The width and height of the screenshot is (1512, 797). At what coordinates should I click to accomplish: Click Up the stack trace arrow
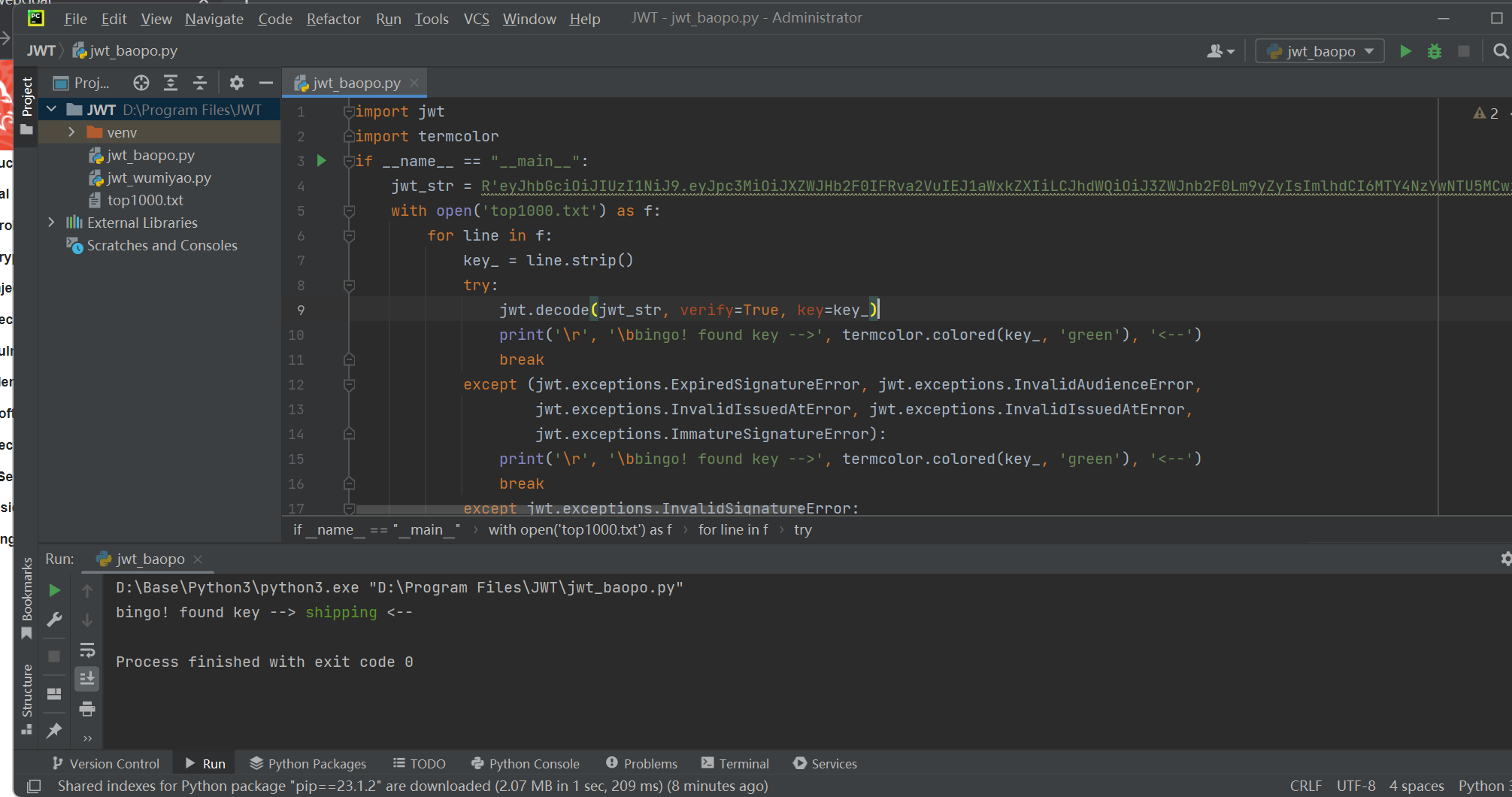click(x=87, y=591)
